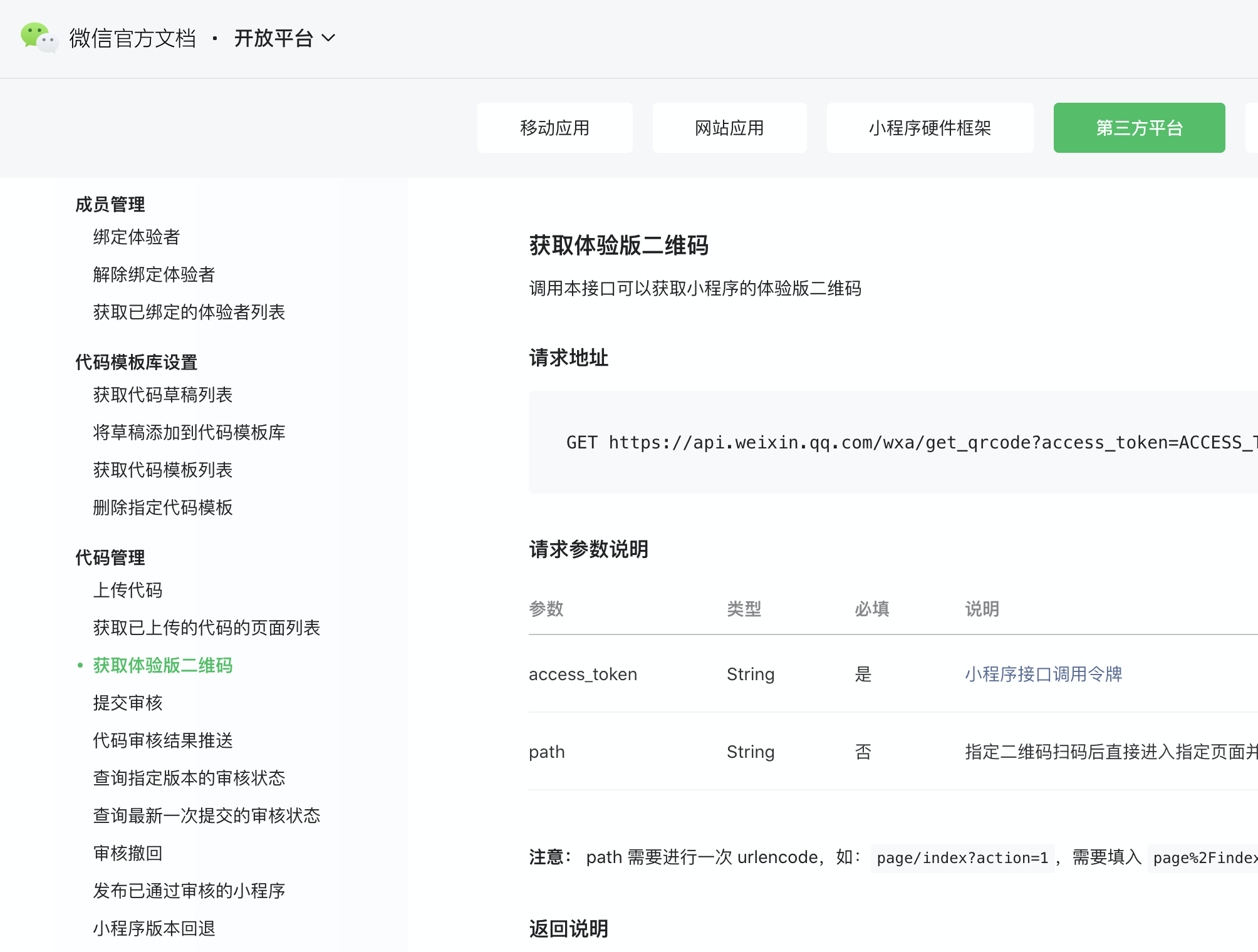Screen dimensions: 1258x952
Task: Open the 小程序接口调用令牌 link
Action: pos(1043,674)
